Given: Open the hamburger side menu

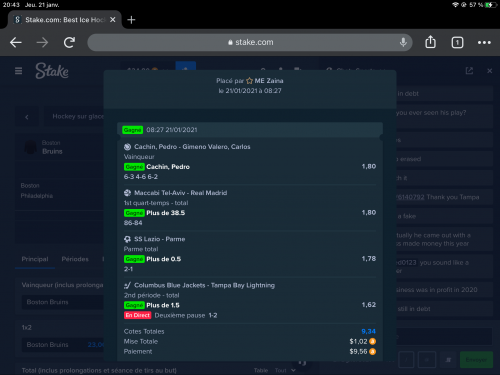Looking at the screenshot, I should pos(19,71).
